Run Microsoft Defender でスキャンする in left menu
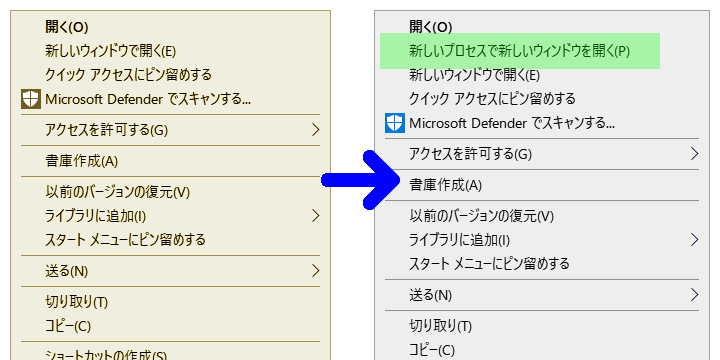This screenshot has width=720, height=360. point(148,98)
